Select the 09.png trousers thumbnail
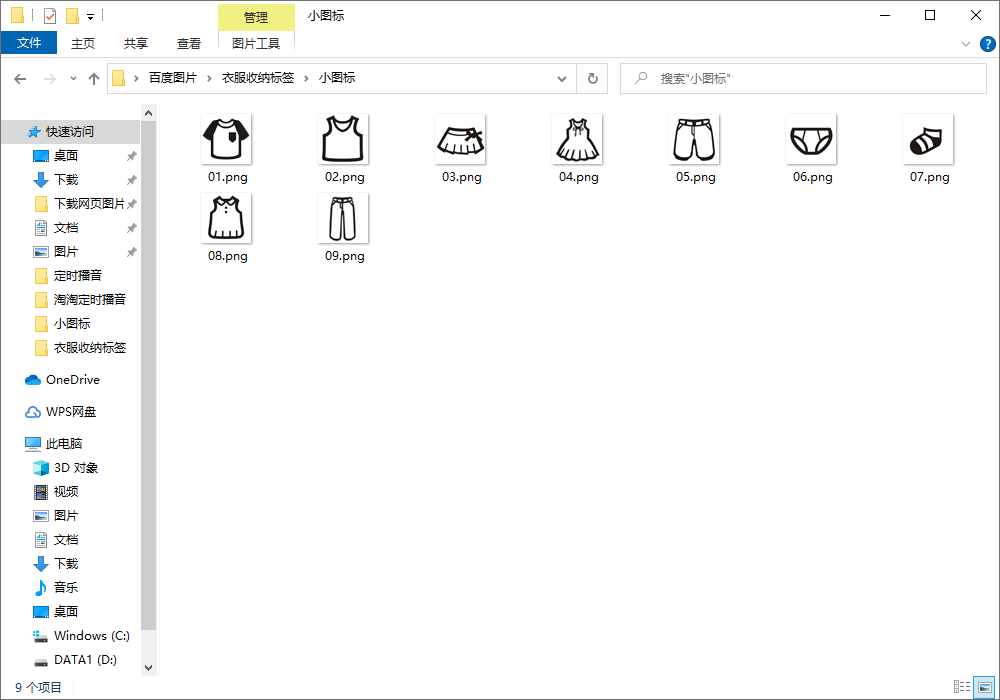Image resolution: width=1000 pixels, height=700 pixels. click(x=343, y=218)
